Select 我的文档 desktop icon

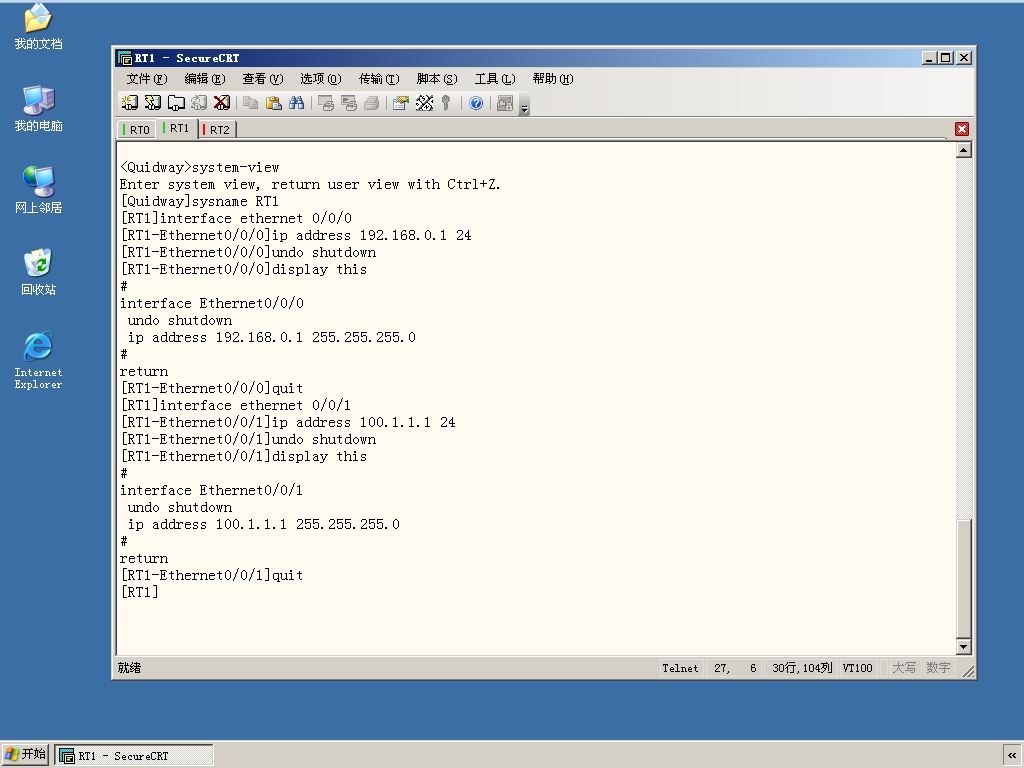pos(38,27)
